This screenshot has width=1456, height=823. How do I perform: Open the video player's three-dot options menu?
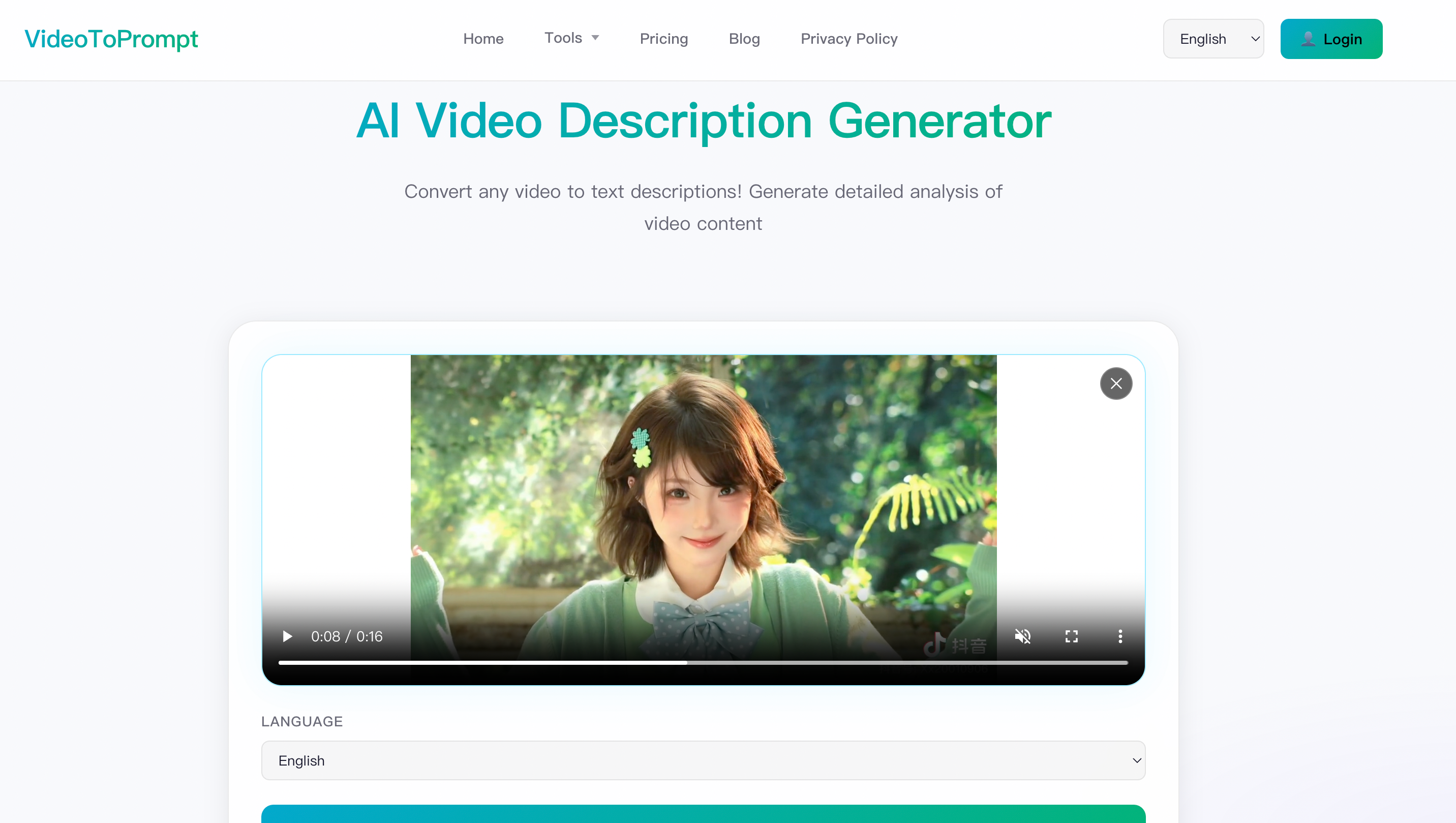pyautogui.click(x=1119, y=636)
